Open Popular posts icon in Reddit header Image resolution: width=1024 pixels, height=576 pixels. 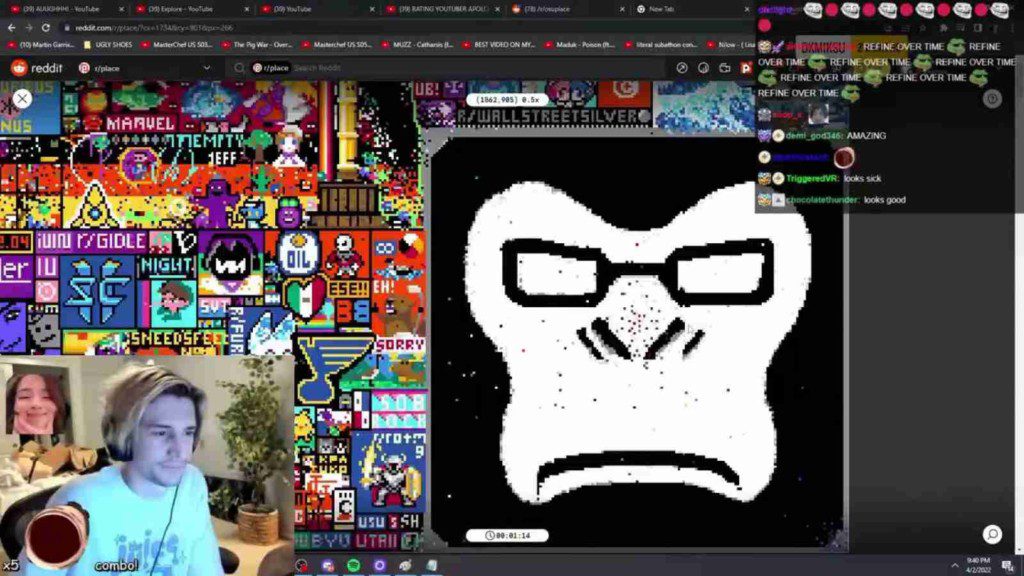tap(682, 68)
